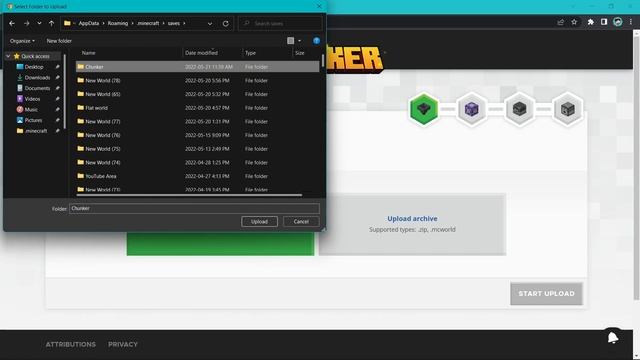The width and height of the screenshot is (640, 360).
Task: Open Downloads in the sidebar
Action: click(37, 78)
